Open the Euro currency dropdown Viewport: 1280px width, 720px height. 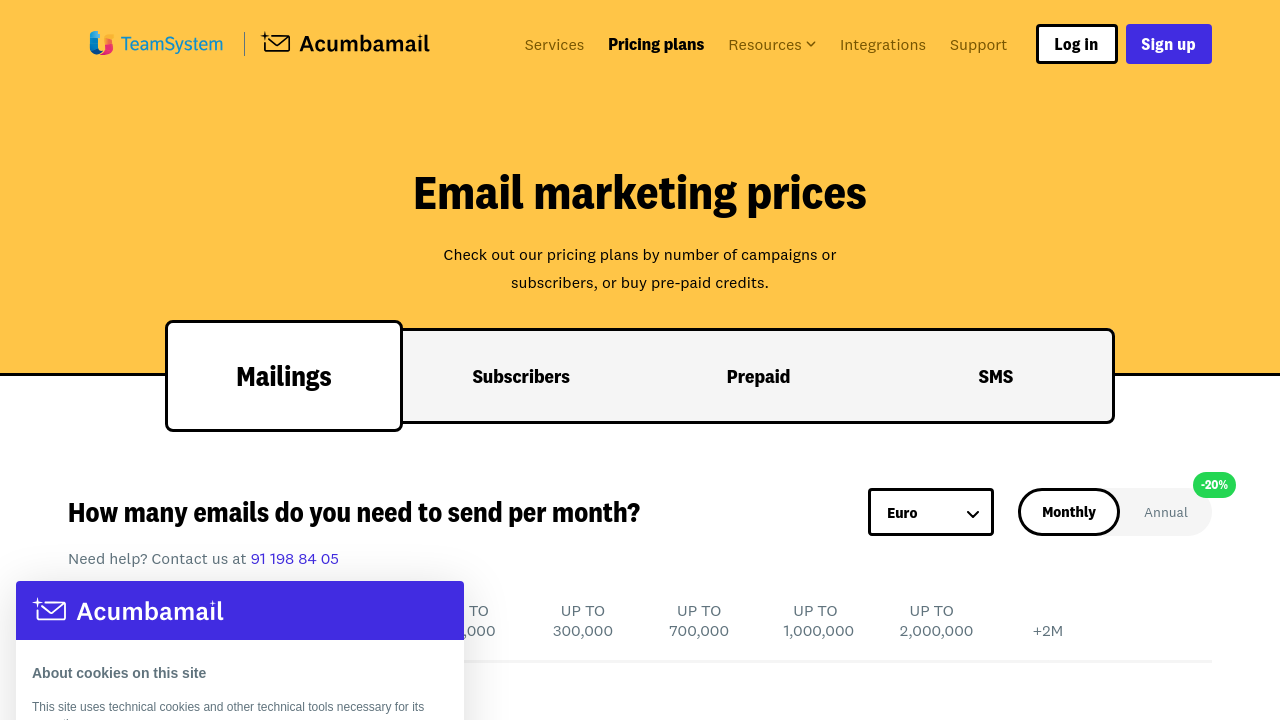(x=930, y=512)
